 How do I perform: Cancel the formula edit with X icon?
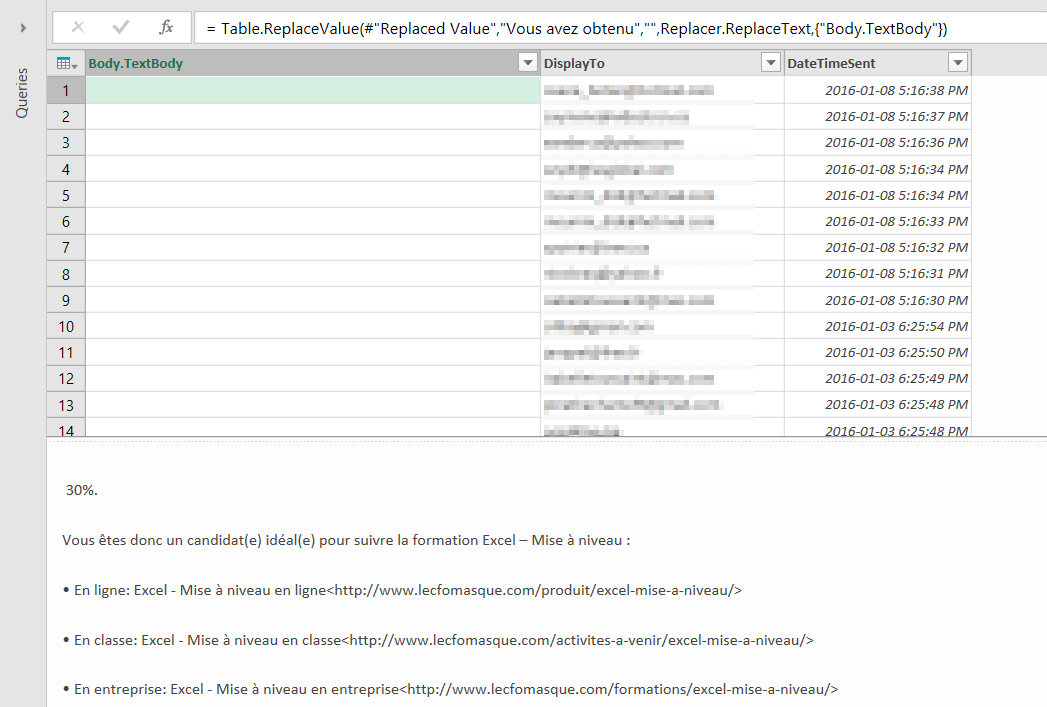coord(78,27)
